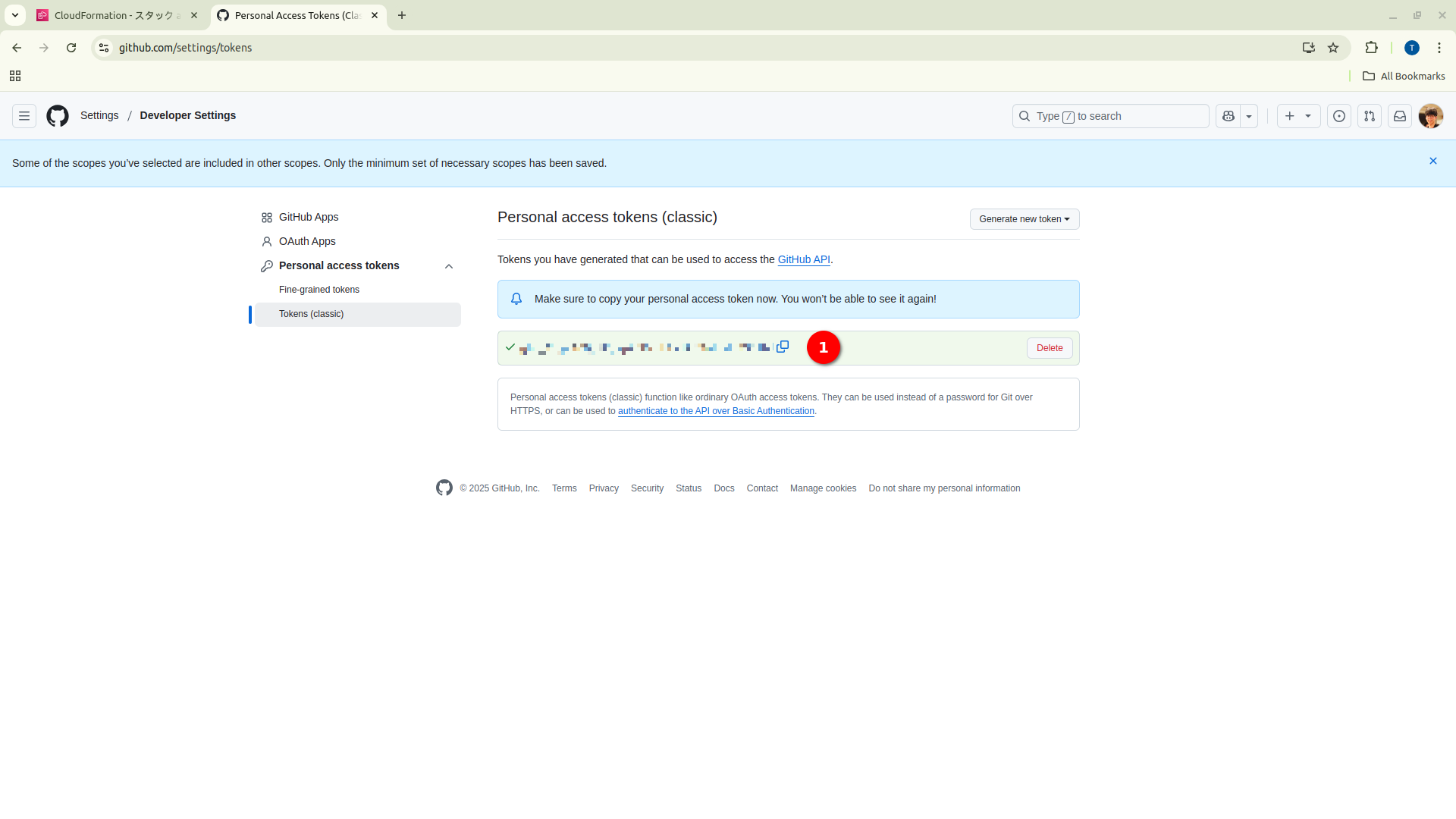Open the Copilot dropdown arrow
This screenshot has width=1456, height=819.
coord(1249,116)
